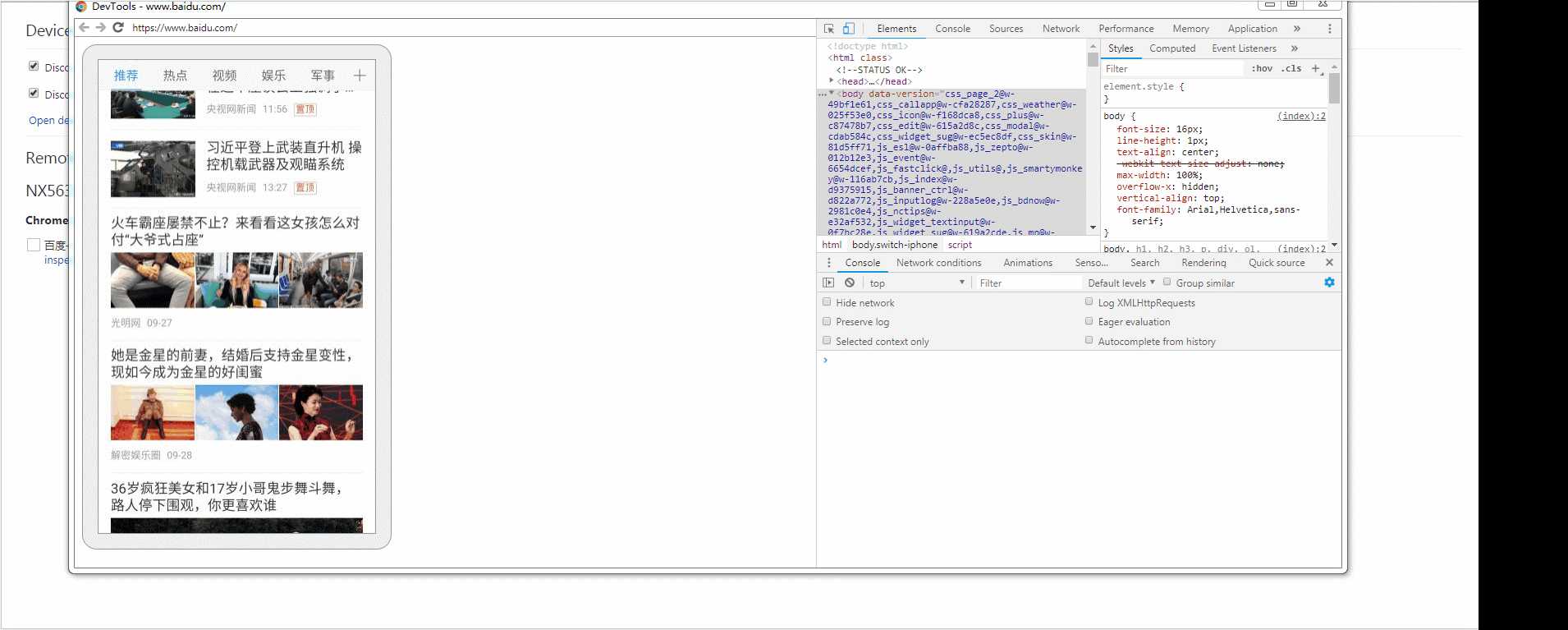Select the Computed styles tab
Image resolution: width=1568 pixels, height=630 pixels.
click(x=1172, y=48)
